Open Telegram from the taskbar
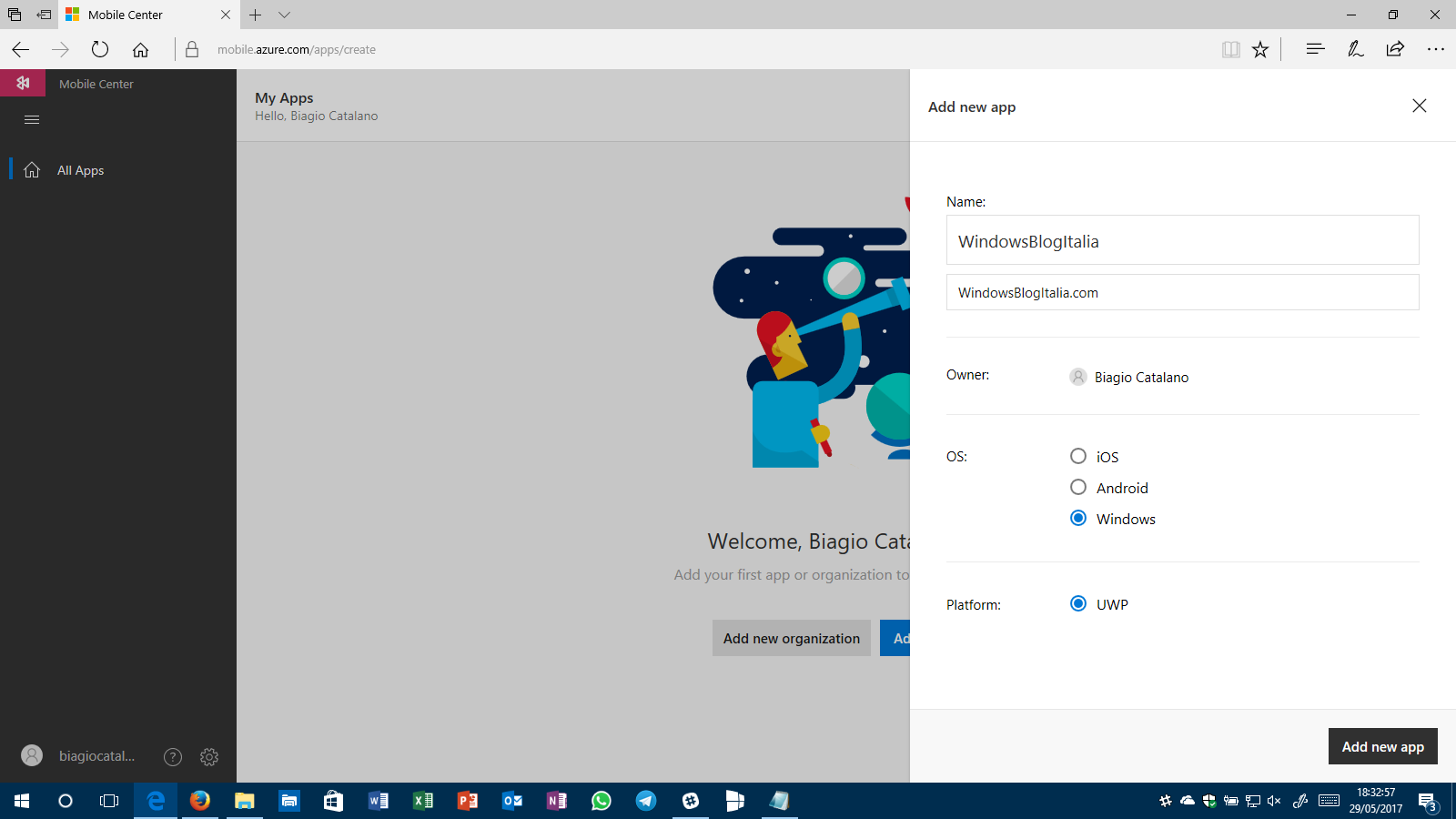 pyautogui.click(x=646, y=801)
